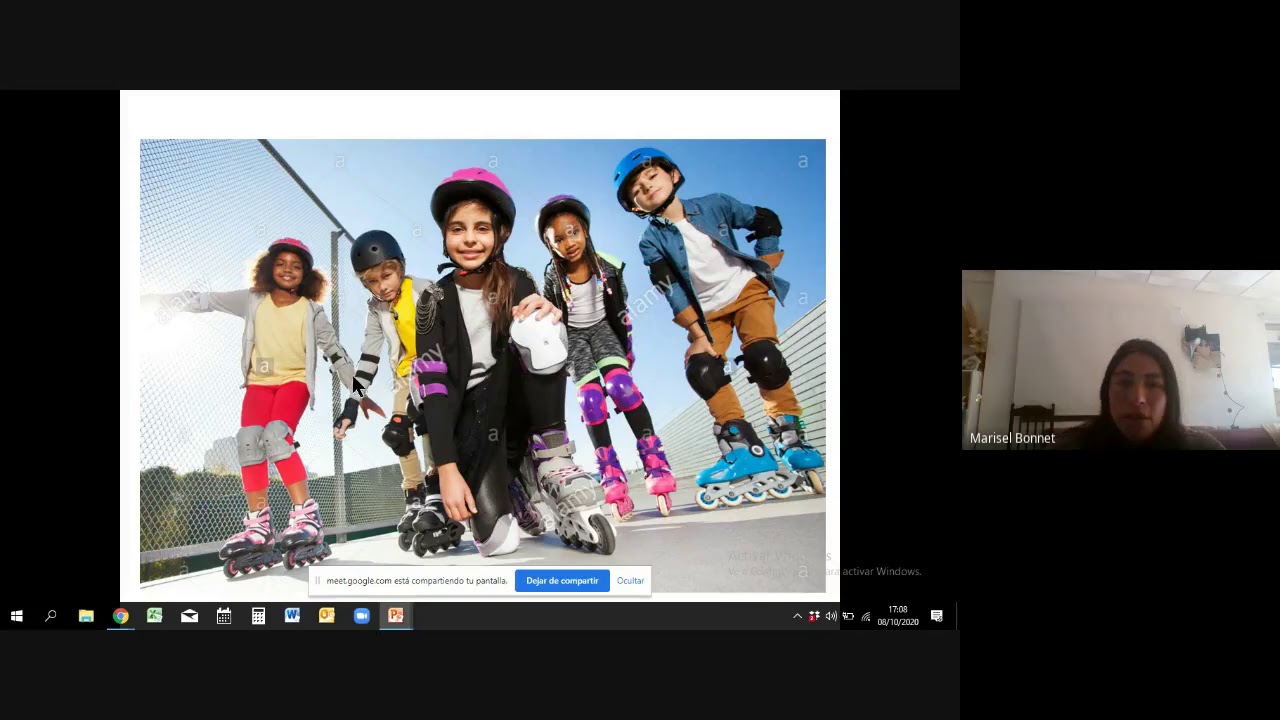Open the Calendar app in taskbar
Screen dimensions: 1280x720
tap(224, 616)
